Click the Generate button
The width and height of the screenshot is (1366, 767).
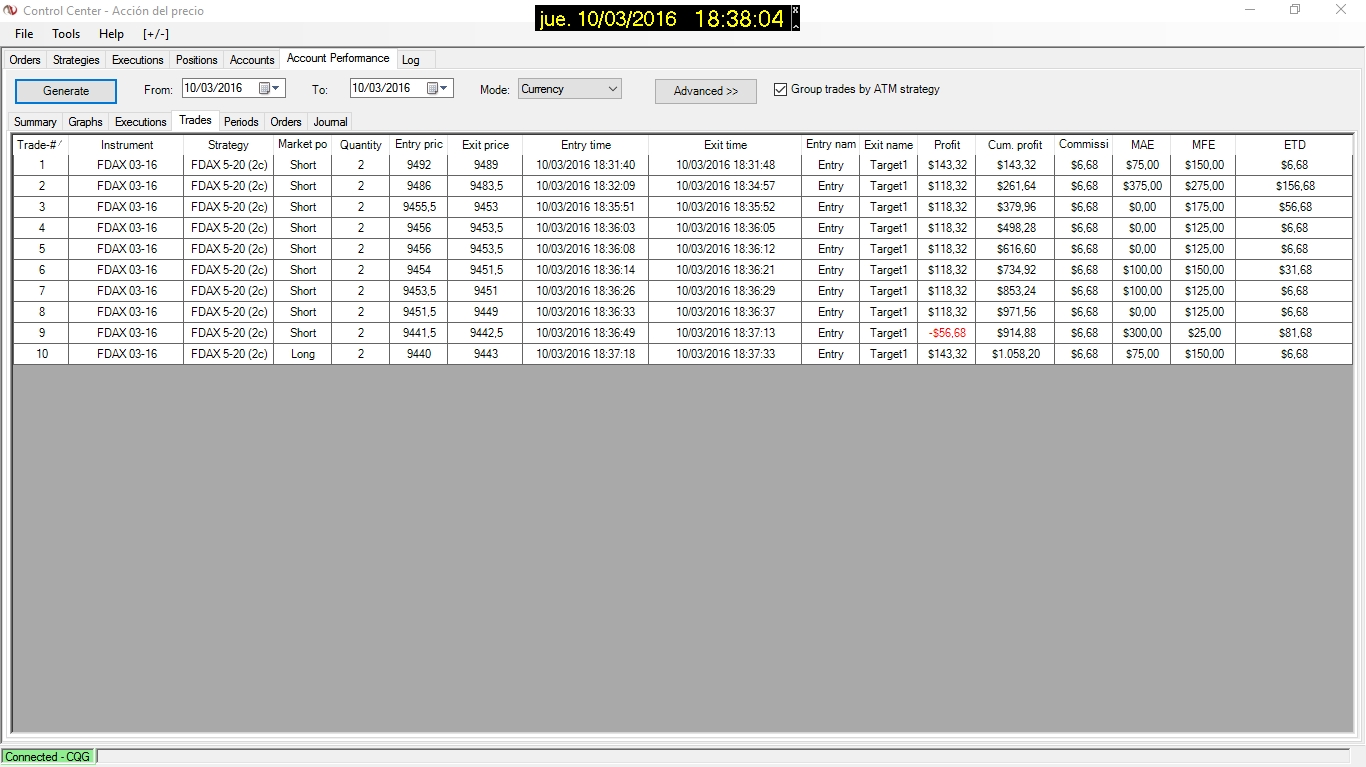click(x=66, y=91)
